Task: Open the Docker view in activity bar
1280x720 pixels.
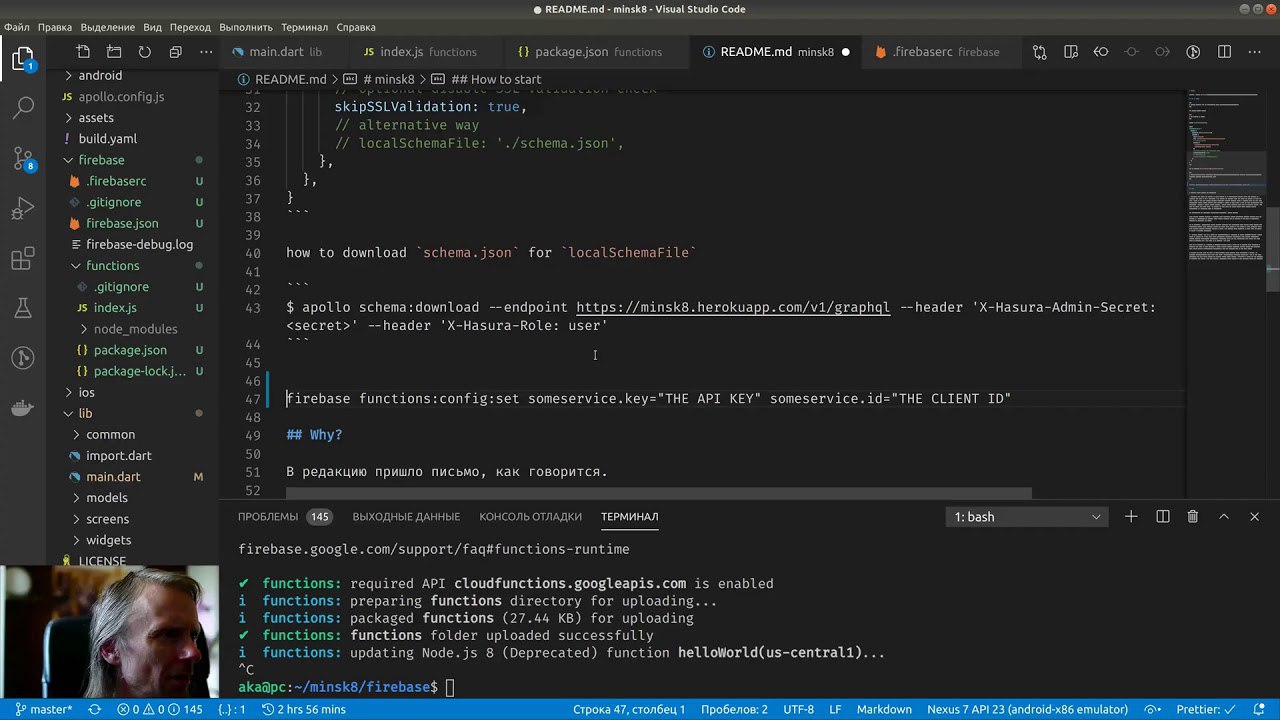Action: coord(23,409)
